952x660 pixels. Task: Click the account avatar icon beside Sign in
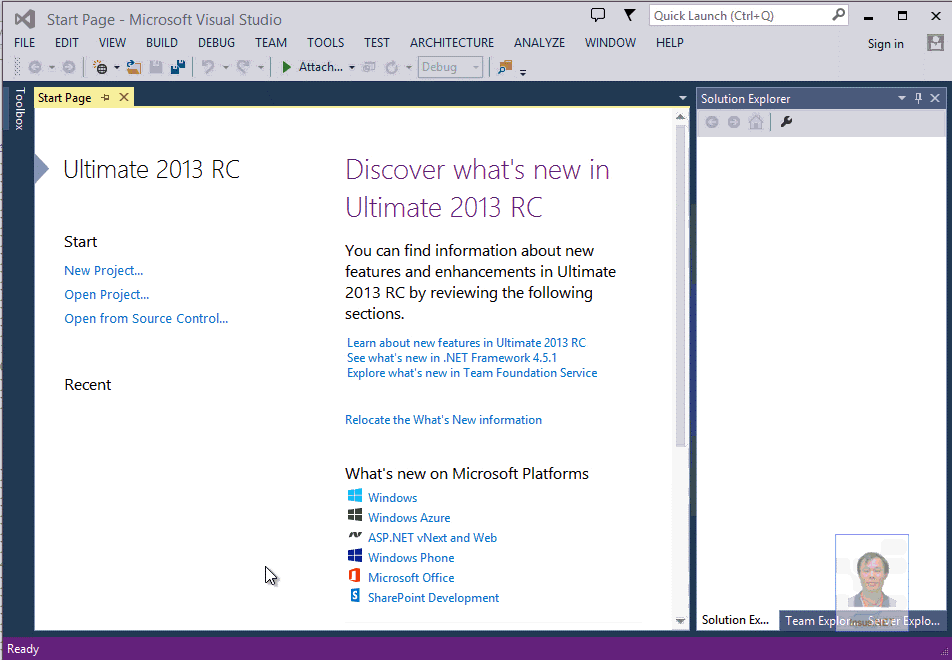click(935, 43)
